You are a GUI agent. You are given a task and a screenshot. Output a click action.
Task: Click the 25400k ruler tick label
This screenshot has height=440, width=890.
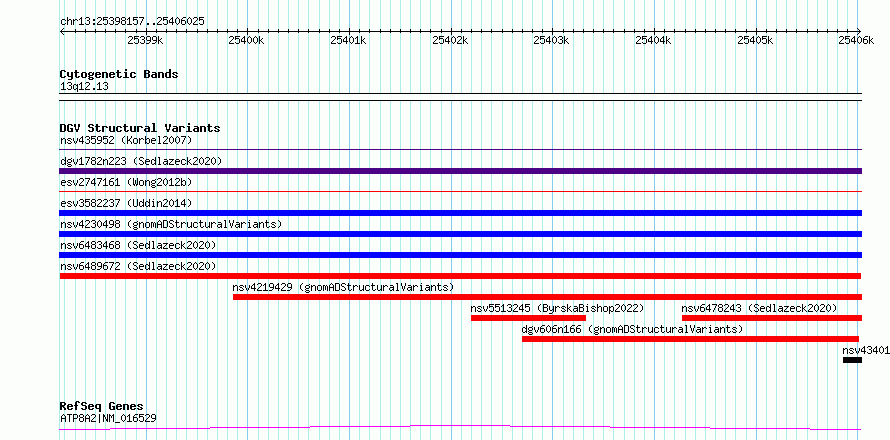[x=246, y=40]
